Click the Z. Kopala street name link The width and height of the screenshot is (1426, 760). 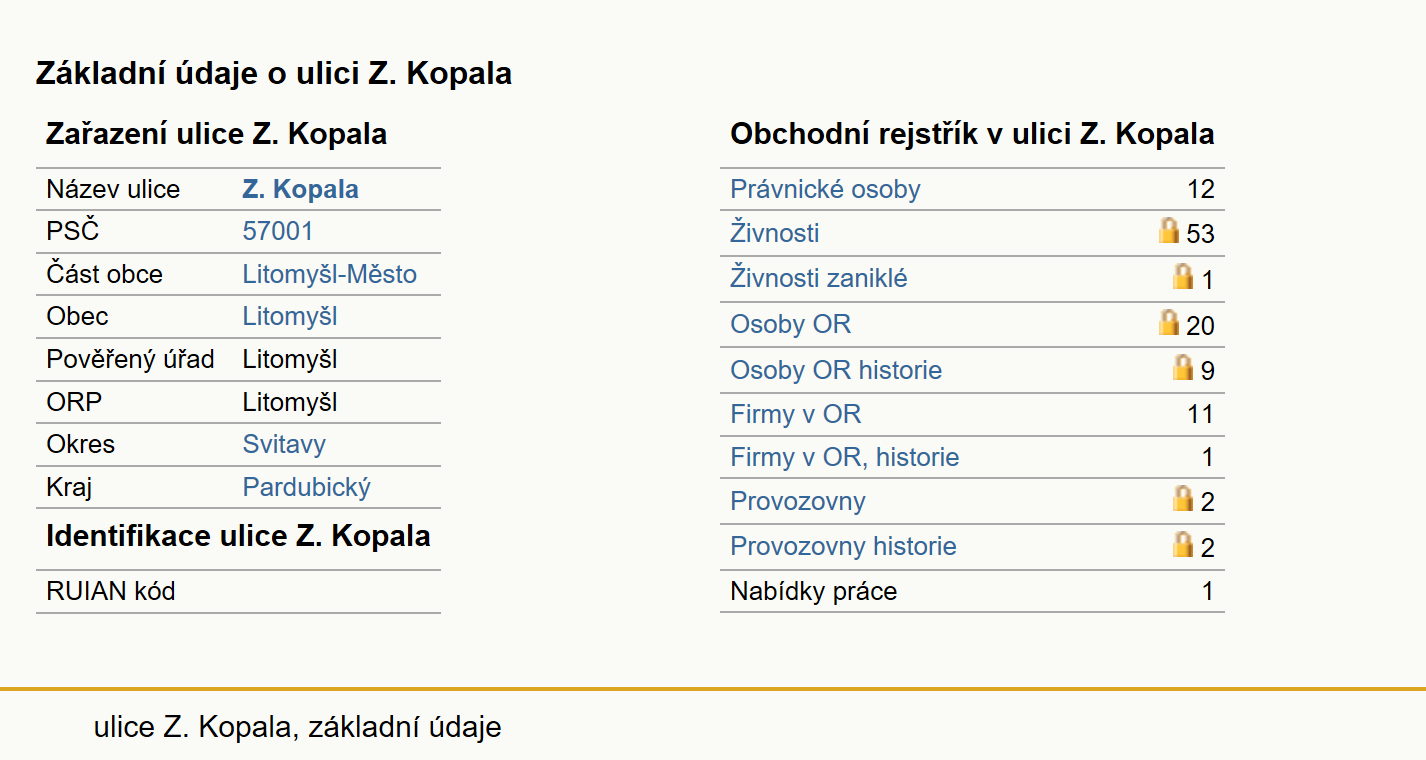300,189
